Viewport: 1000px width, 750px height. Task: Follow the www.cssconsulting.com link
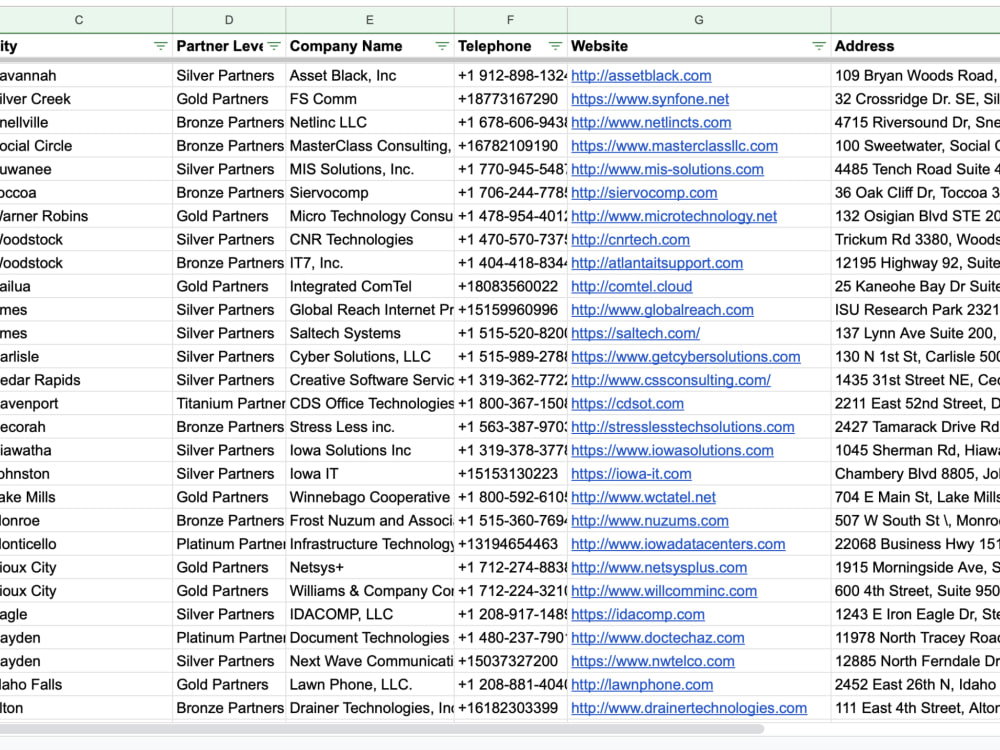pos(671,381)
